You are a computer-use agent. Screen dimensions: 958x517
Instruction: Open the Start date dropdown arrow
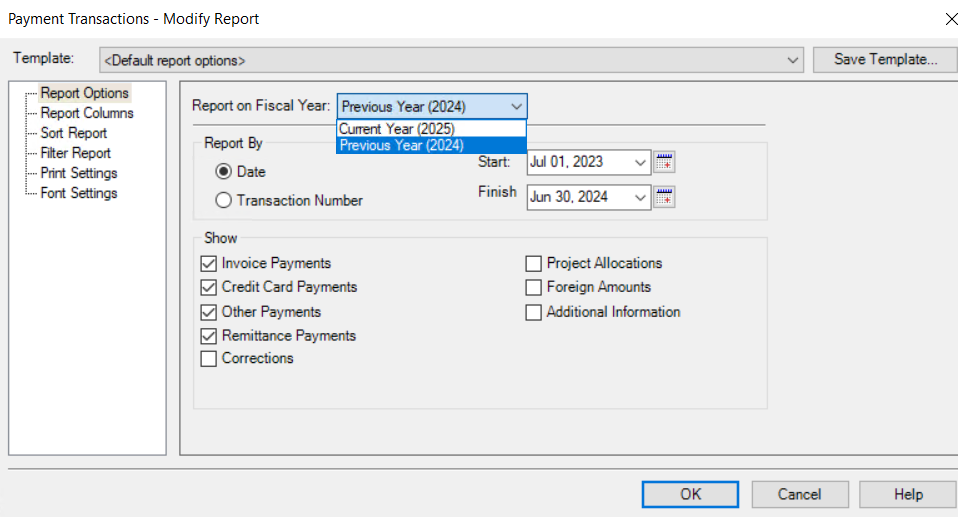point(640,162)
